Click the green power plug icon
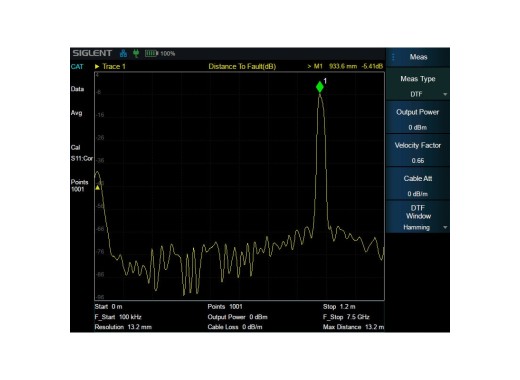520x380 pixels. (136, 53)
